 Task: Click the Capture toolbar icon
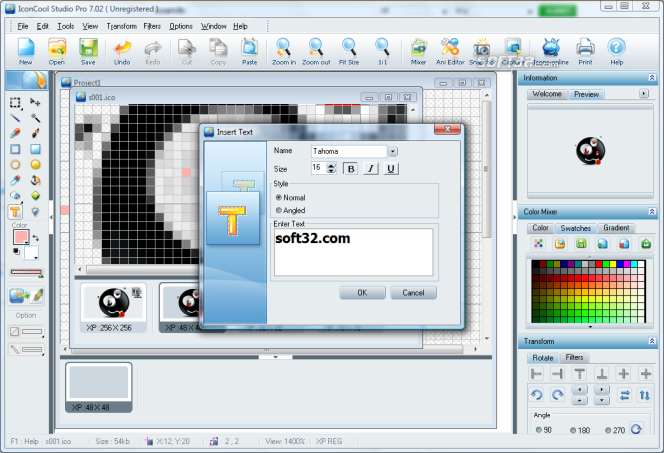[513, 51]
